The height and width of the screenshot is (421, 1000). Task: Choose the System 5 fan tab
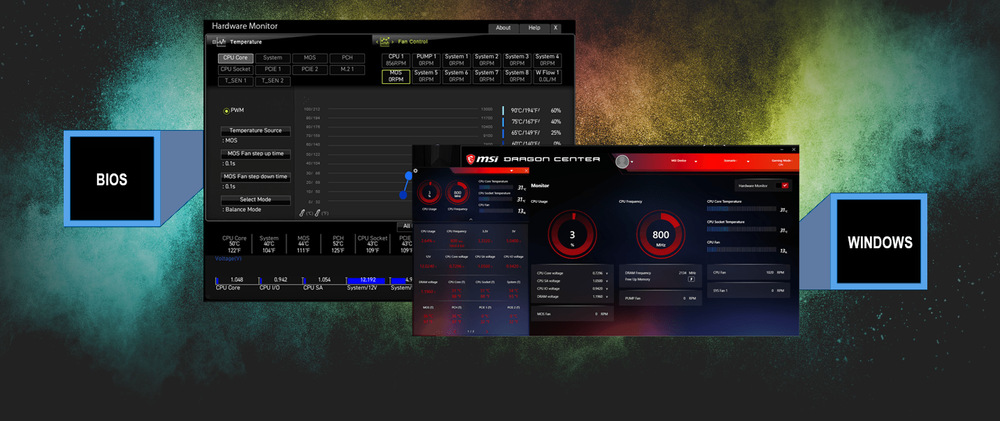pos(426,77)
